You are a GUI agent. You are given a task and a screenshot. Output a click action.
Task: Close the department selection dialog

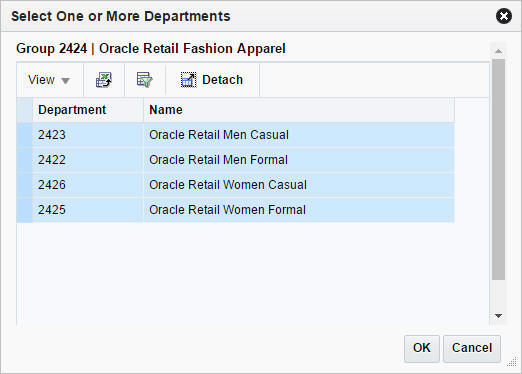pos(504,16)
